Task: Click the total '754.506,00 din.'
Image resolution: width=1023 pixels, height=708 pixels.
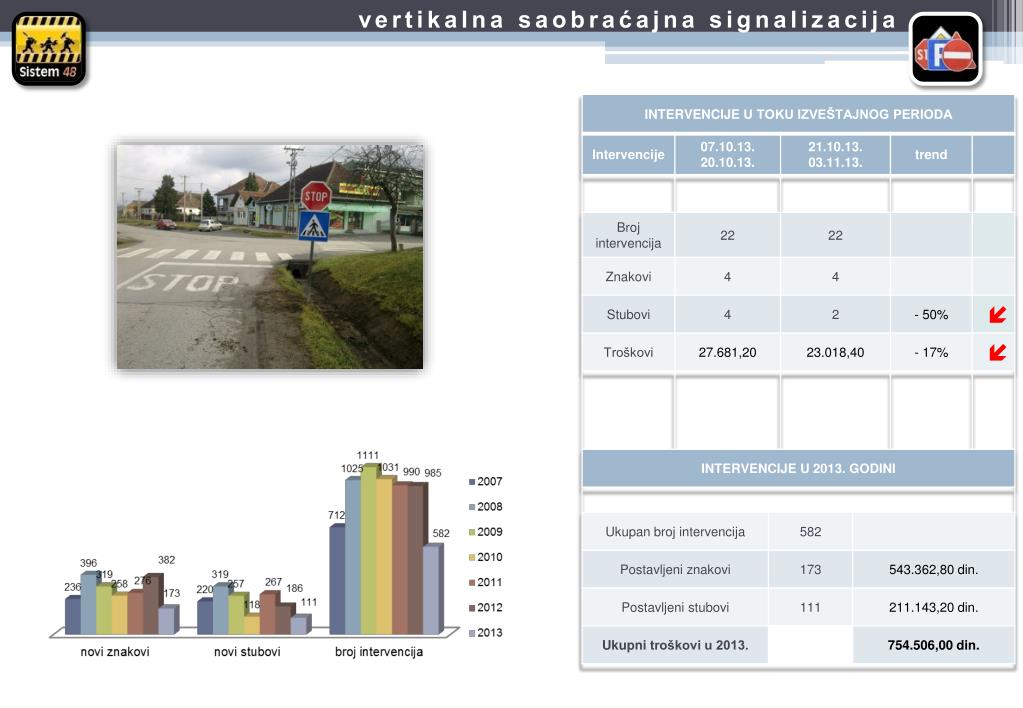Action: coord(934,645)
